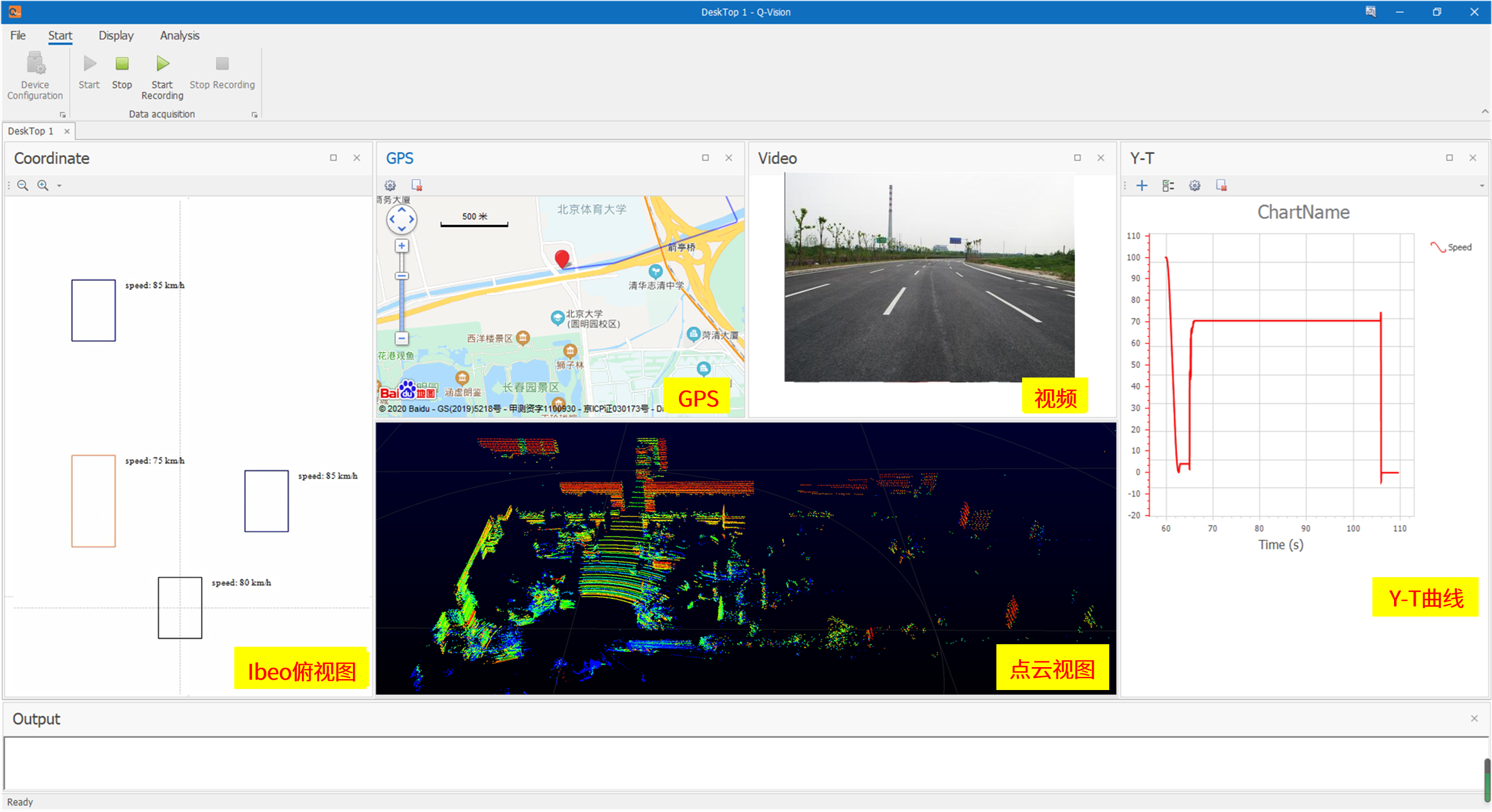Open GPS panel settings gear
This screenshot has height=812, width=1492.
point(390,185)
